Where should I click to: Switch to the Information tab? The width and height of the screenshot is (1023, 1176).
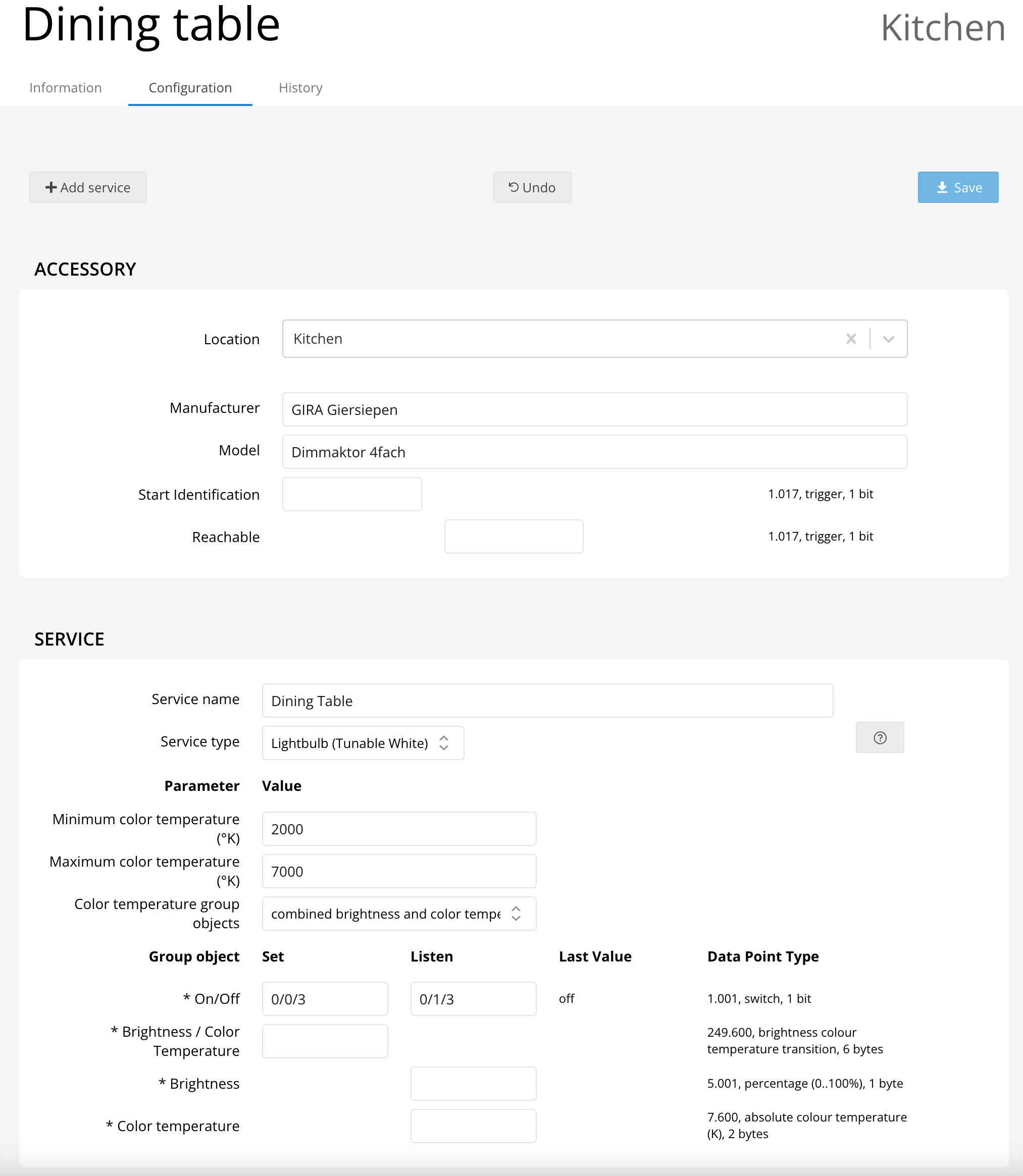(66, 88)
